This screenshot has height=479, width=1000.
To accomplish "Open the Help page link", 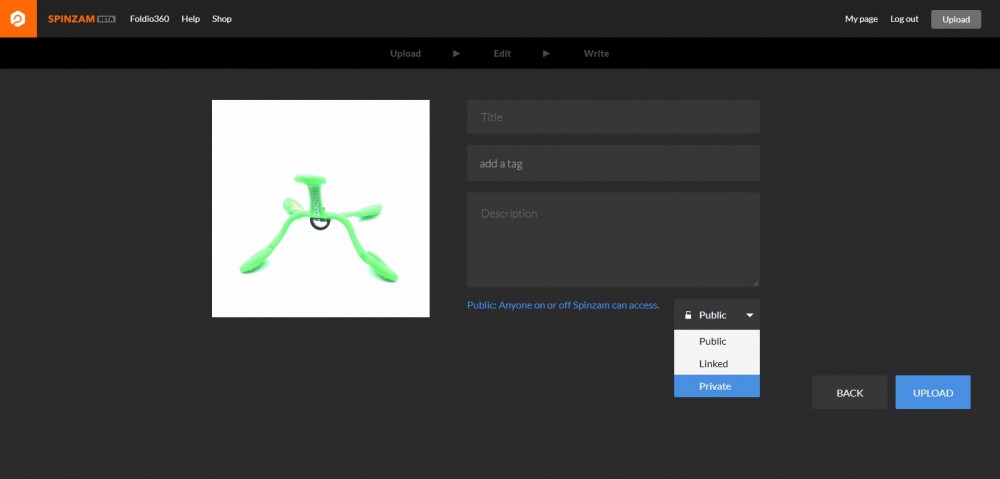I will 190,19.
